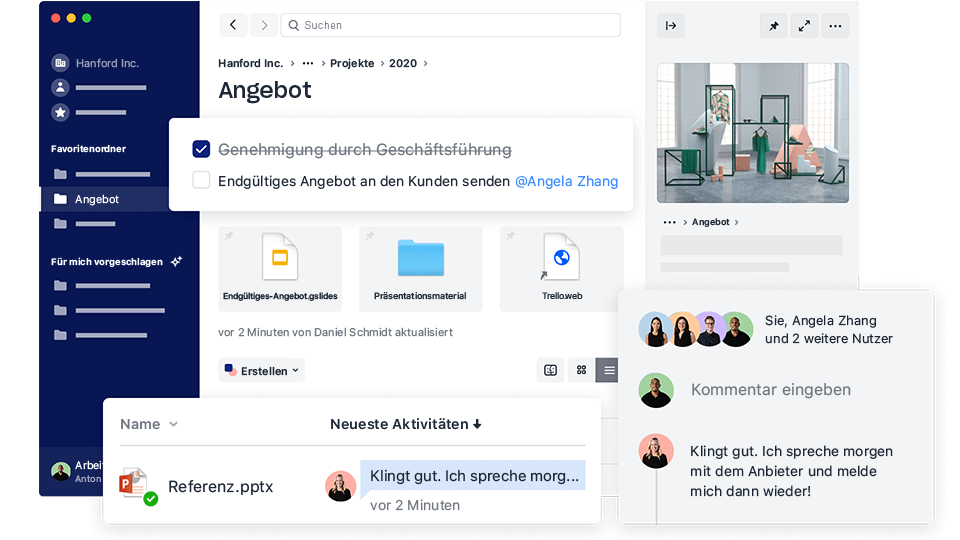The width and height of the screenshot is (960, 540).
Task: Expand the Name column sort chevron
Action: [x=174, y=424]
